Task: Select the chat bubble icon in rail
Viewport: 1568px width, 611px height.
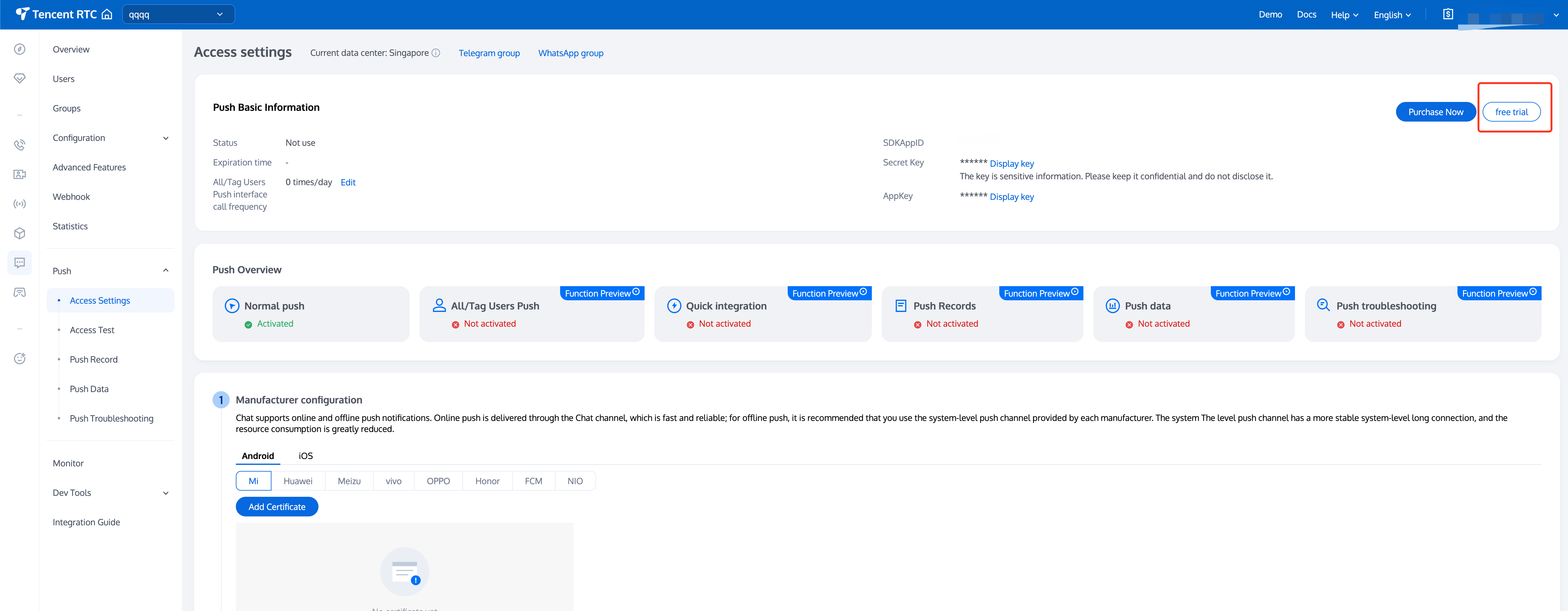Action: coord(19,263)
